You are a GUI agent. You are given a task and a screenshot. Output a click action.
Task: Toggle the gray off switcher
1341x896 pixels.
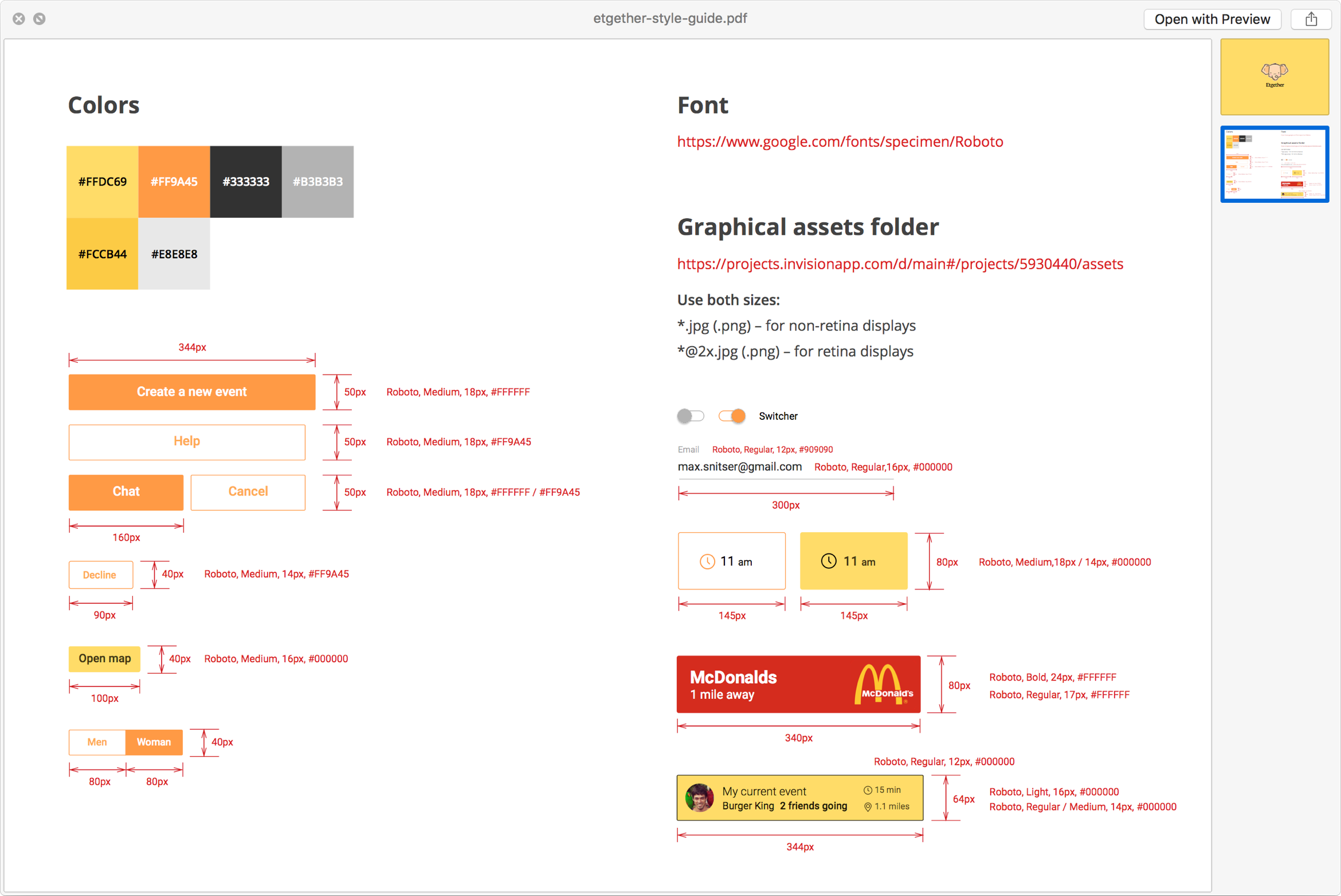coord(690,416)
